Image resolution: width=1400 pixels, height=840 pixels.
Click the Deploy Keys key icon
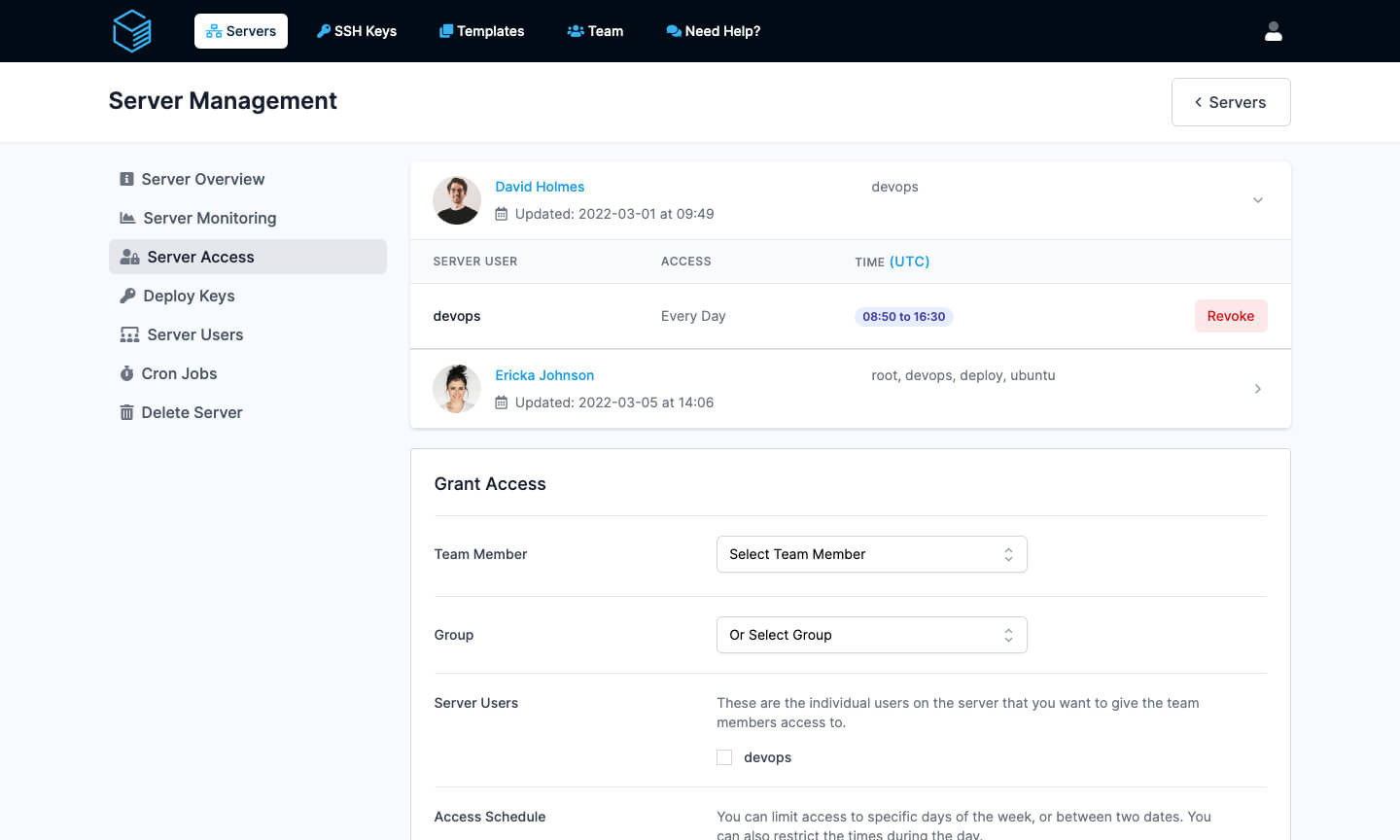(x=127, y=296)
